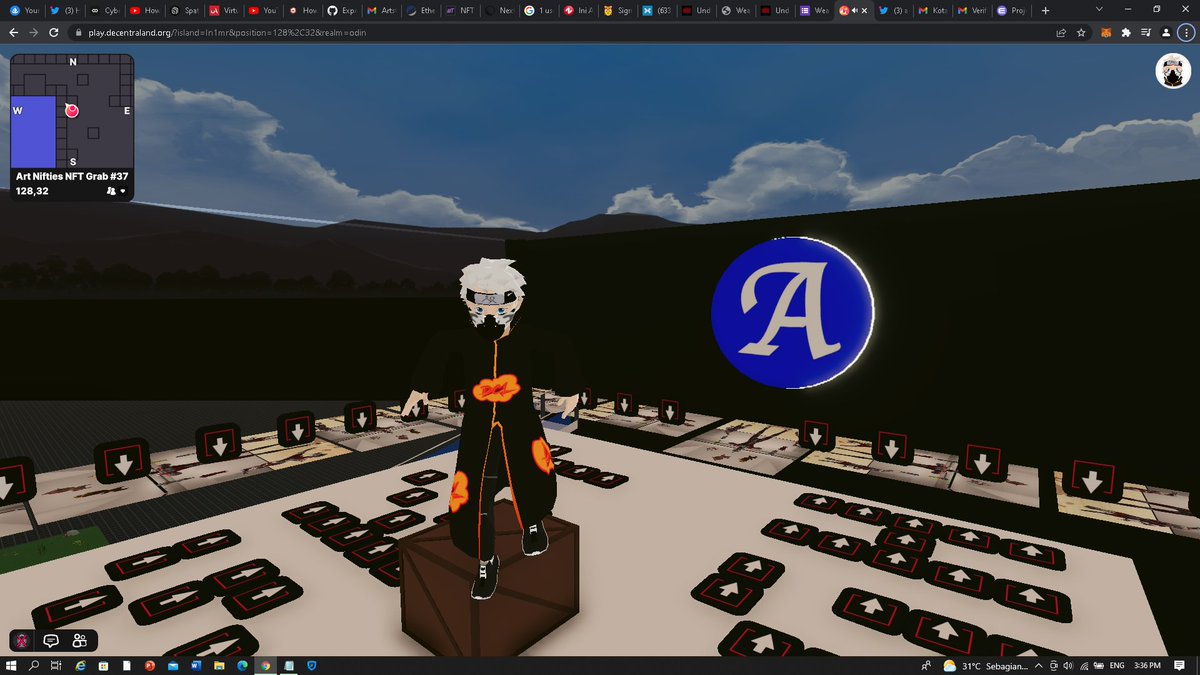1200x675 pixels.
Task: Open the Mail app from taskbar
Action: pyautogui.click(x=173, y=666)
